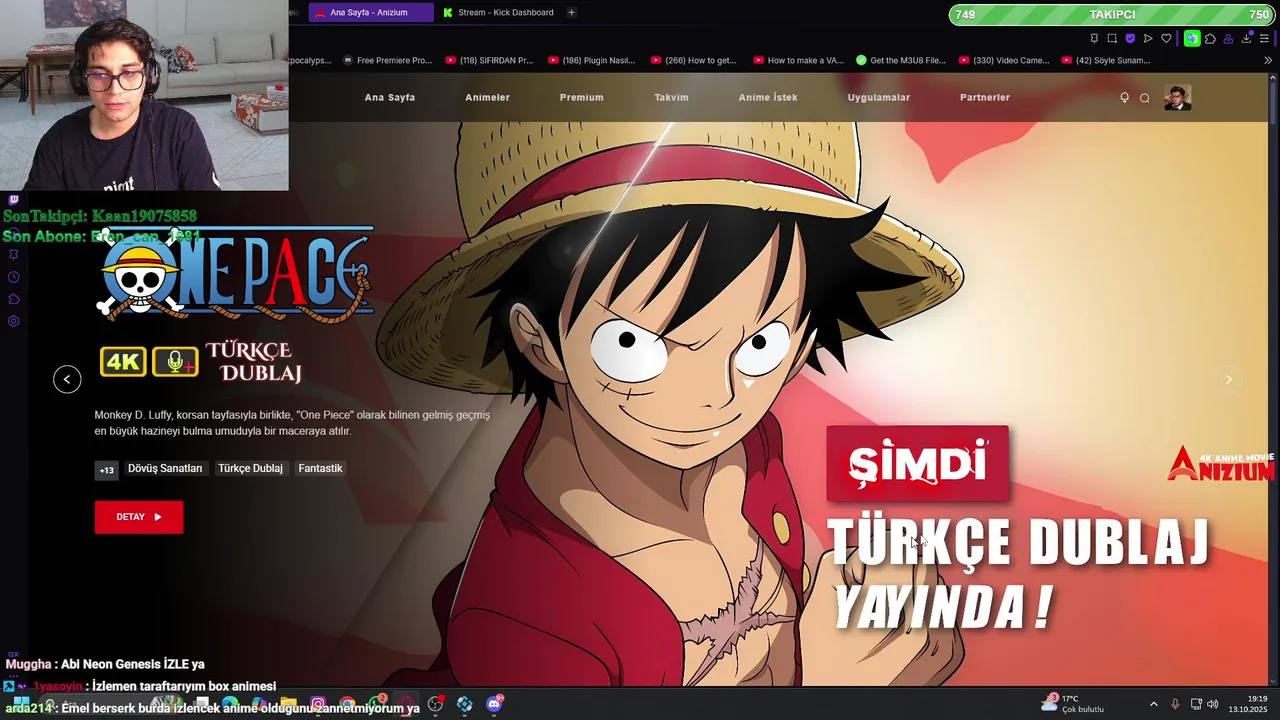1280x720 pixels.
Task: Open network icon in system tray
Action: tap(1195, 704)
